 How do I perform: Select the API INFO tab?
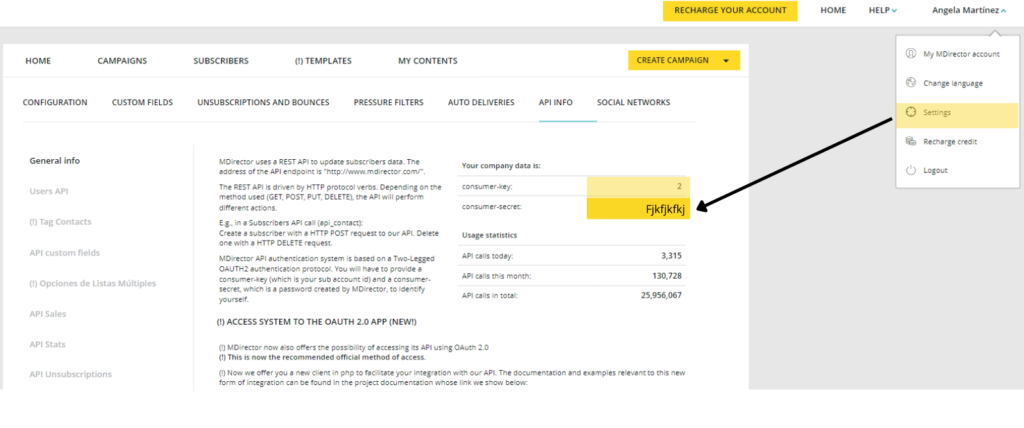pyautogui.click(x=556, y=103)
